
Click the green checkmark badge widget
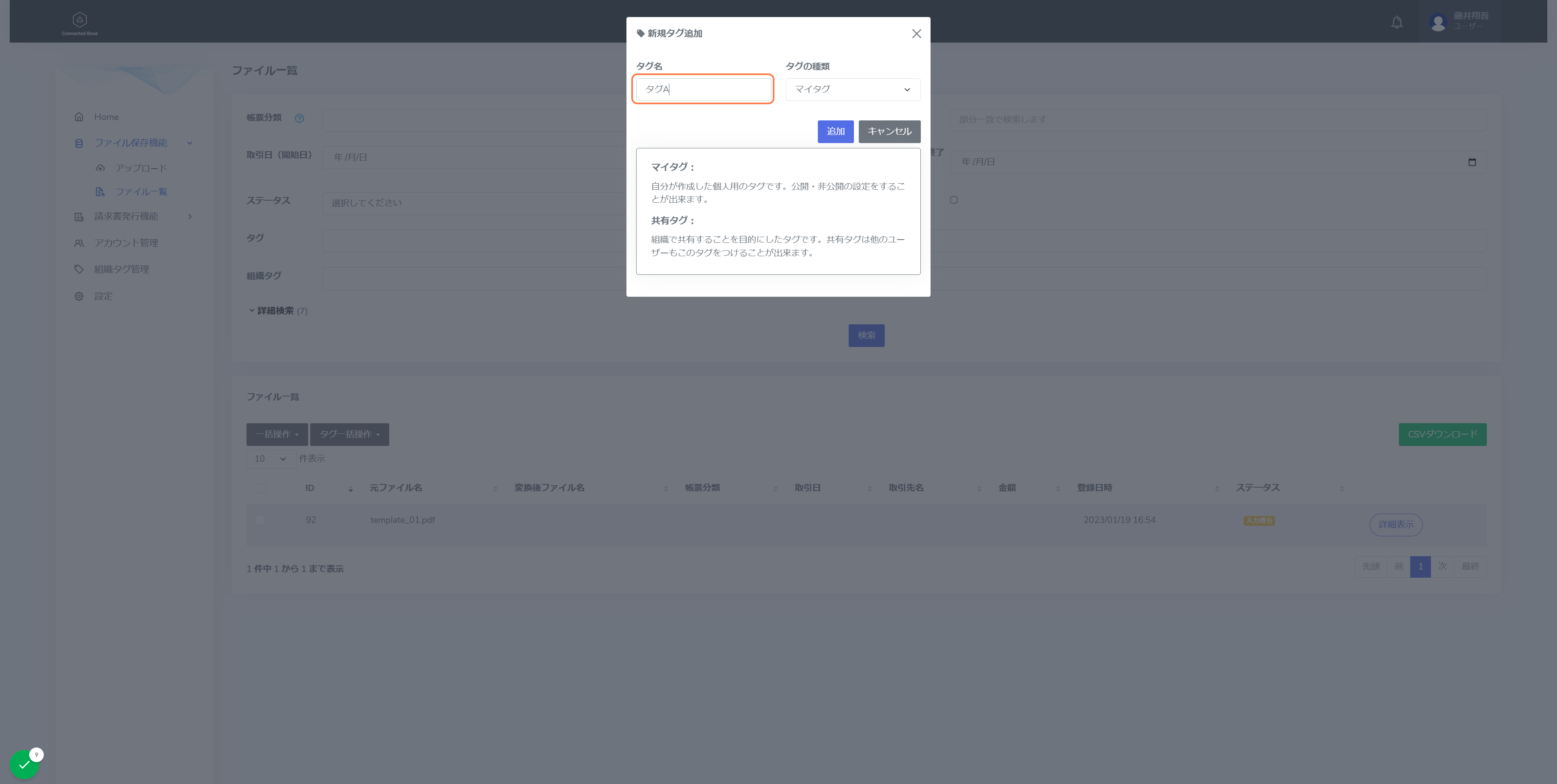pyautogui.click(x=24, y=764)
